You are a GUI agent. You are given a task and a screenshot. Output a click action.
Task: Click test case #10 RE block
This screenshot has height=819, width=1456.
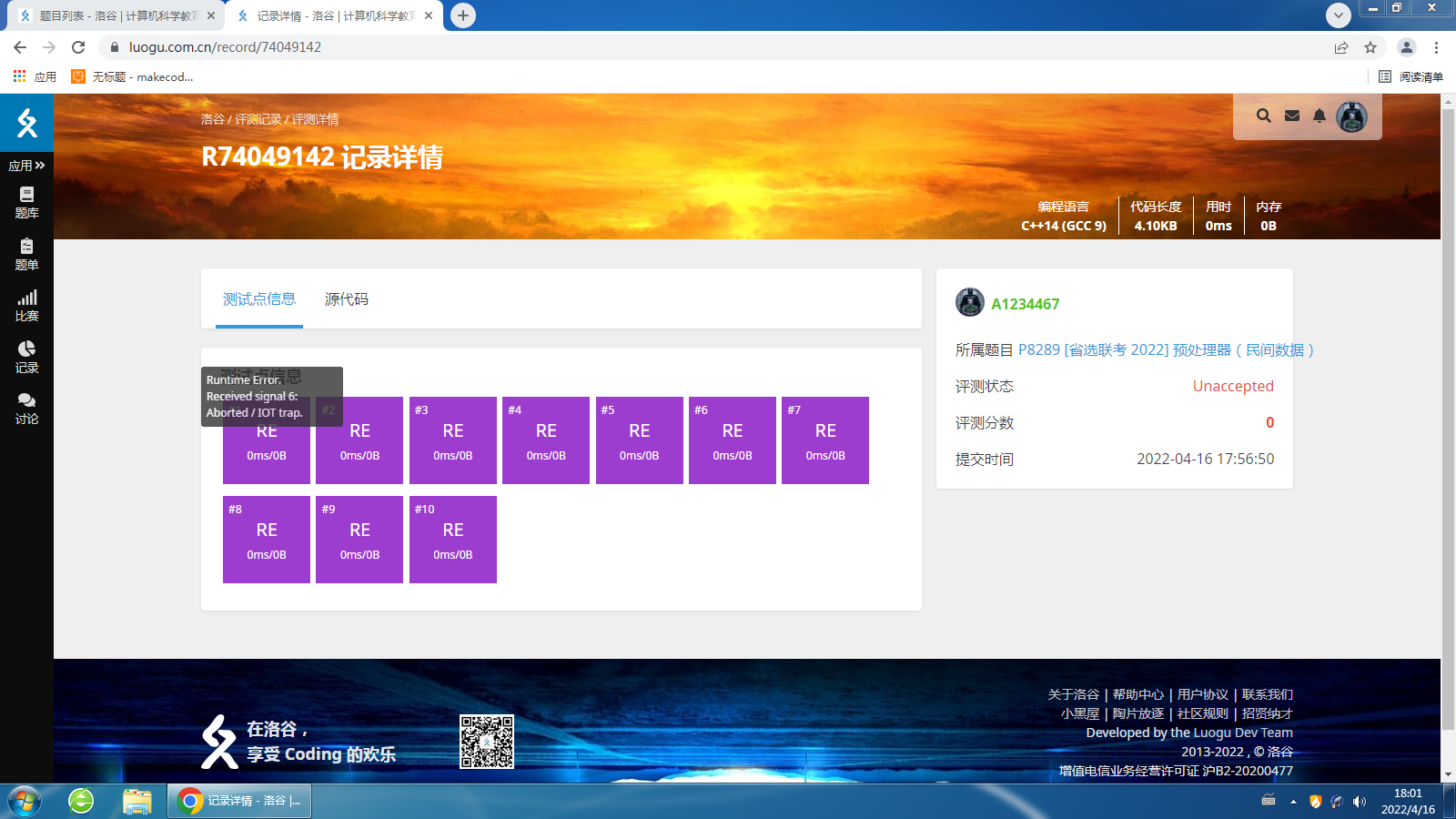tap(452, 540)
